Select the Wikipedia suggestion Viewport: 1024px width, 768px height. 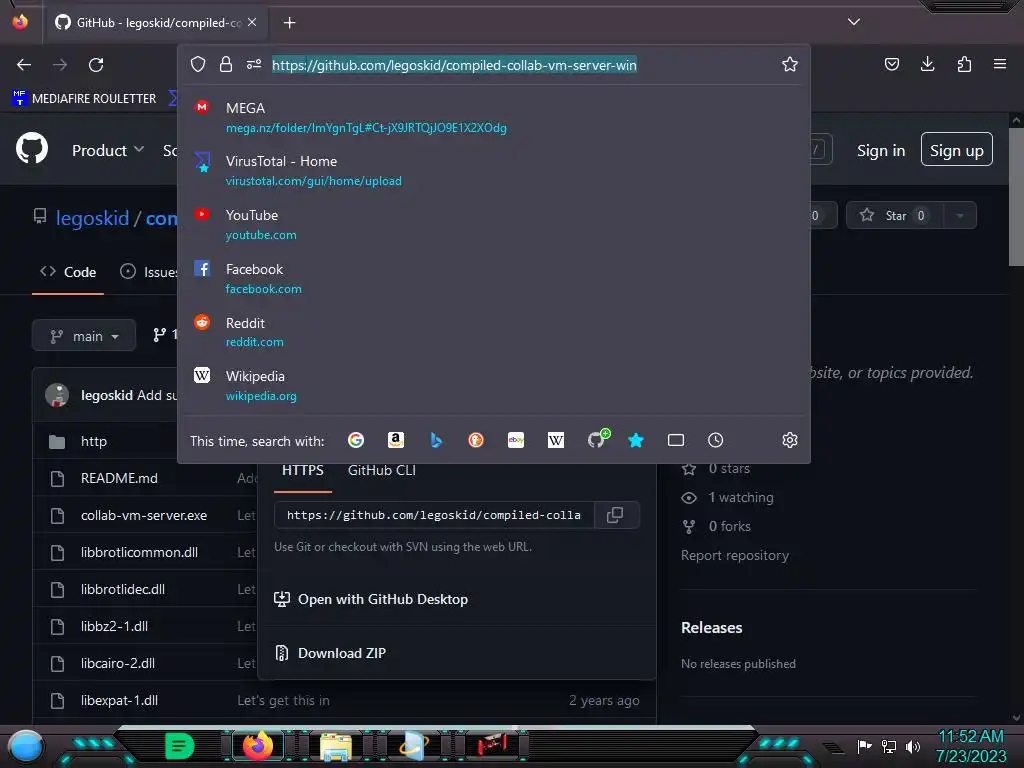[x=494, y=386]
